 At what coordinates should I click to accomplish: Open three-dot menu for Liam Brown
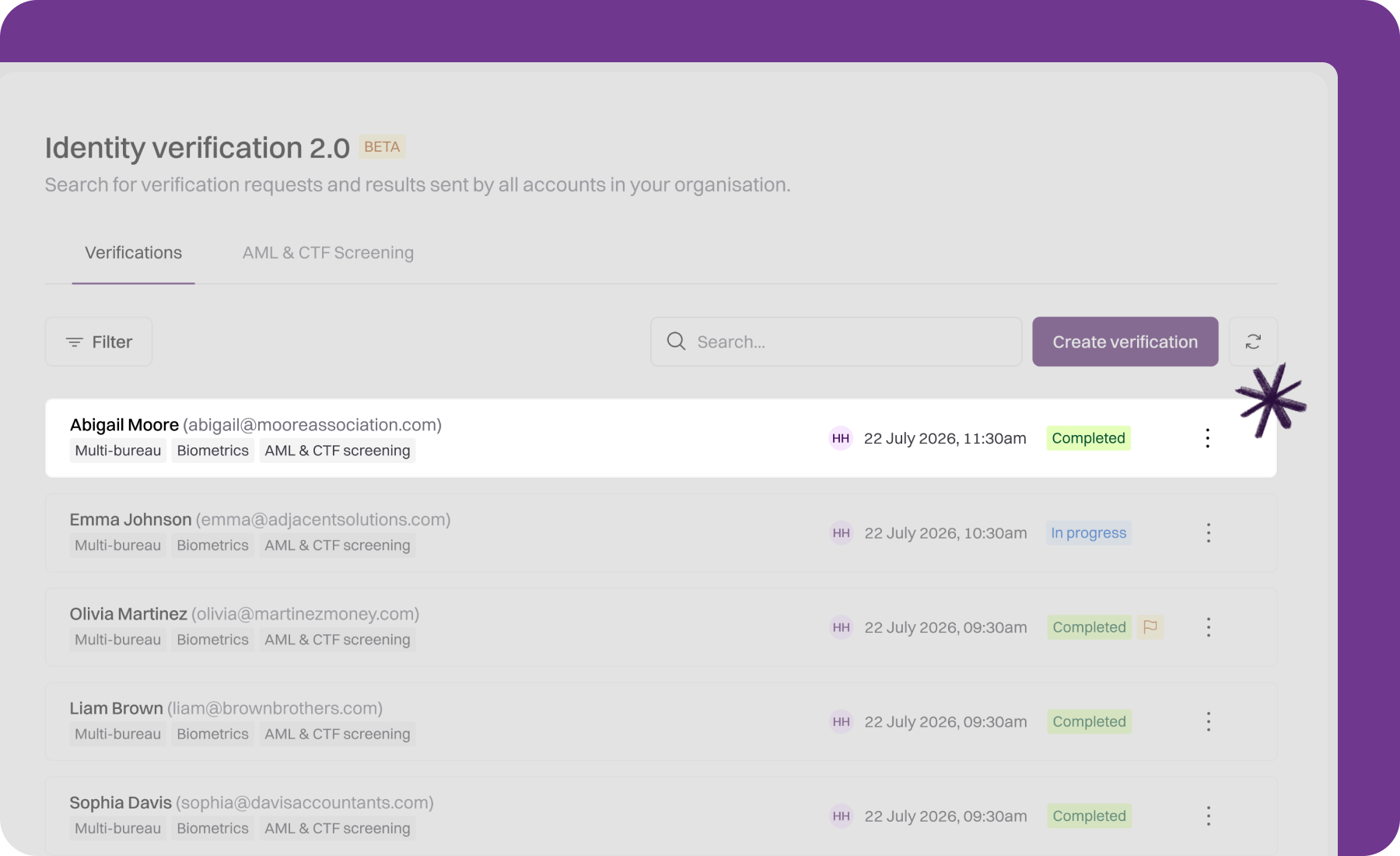click(x=1209, y=721)
